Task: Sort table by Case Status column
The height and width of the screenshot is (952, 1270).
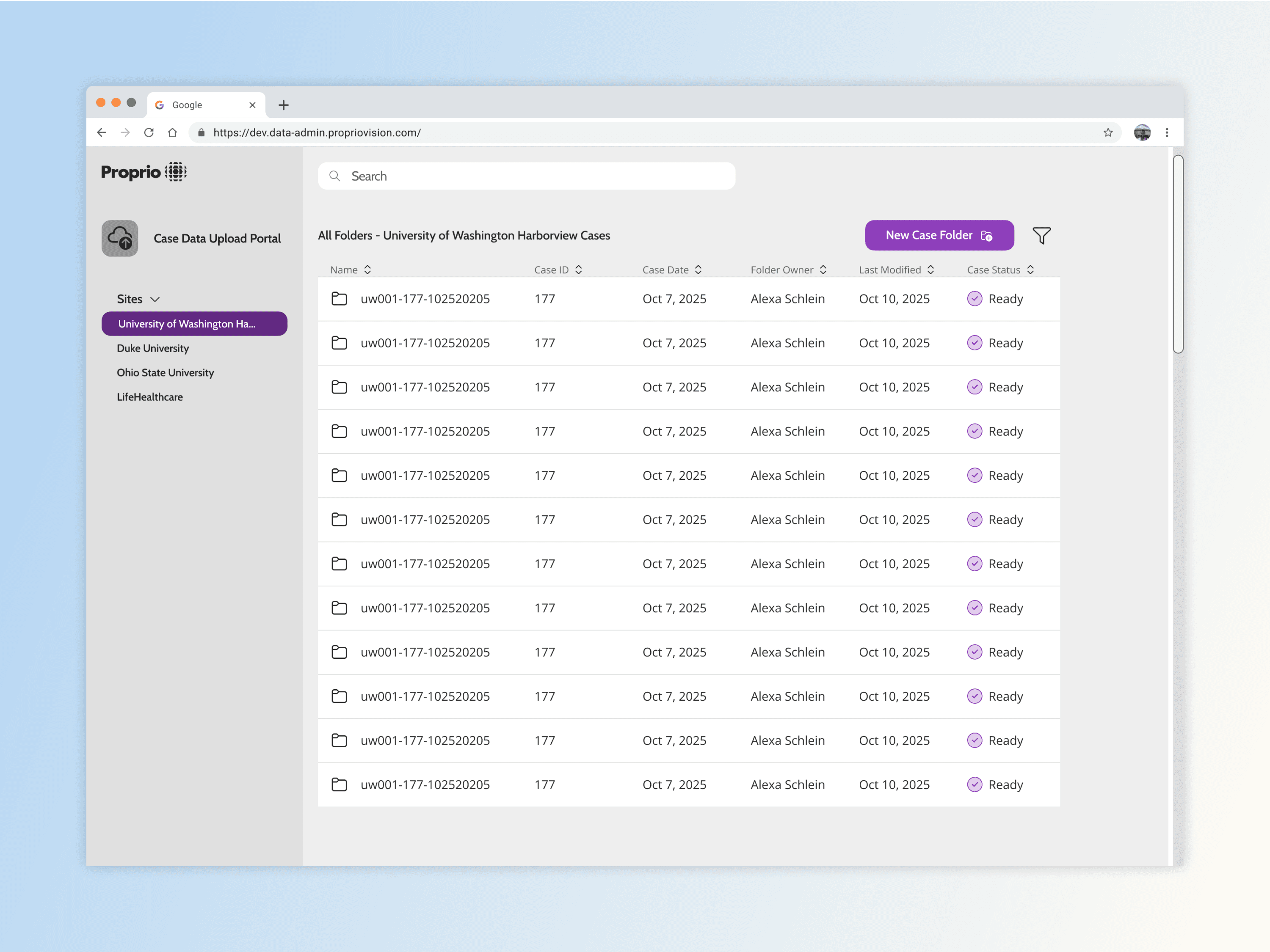Action: (x=1030, y=270)
